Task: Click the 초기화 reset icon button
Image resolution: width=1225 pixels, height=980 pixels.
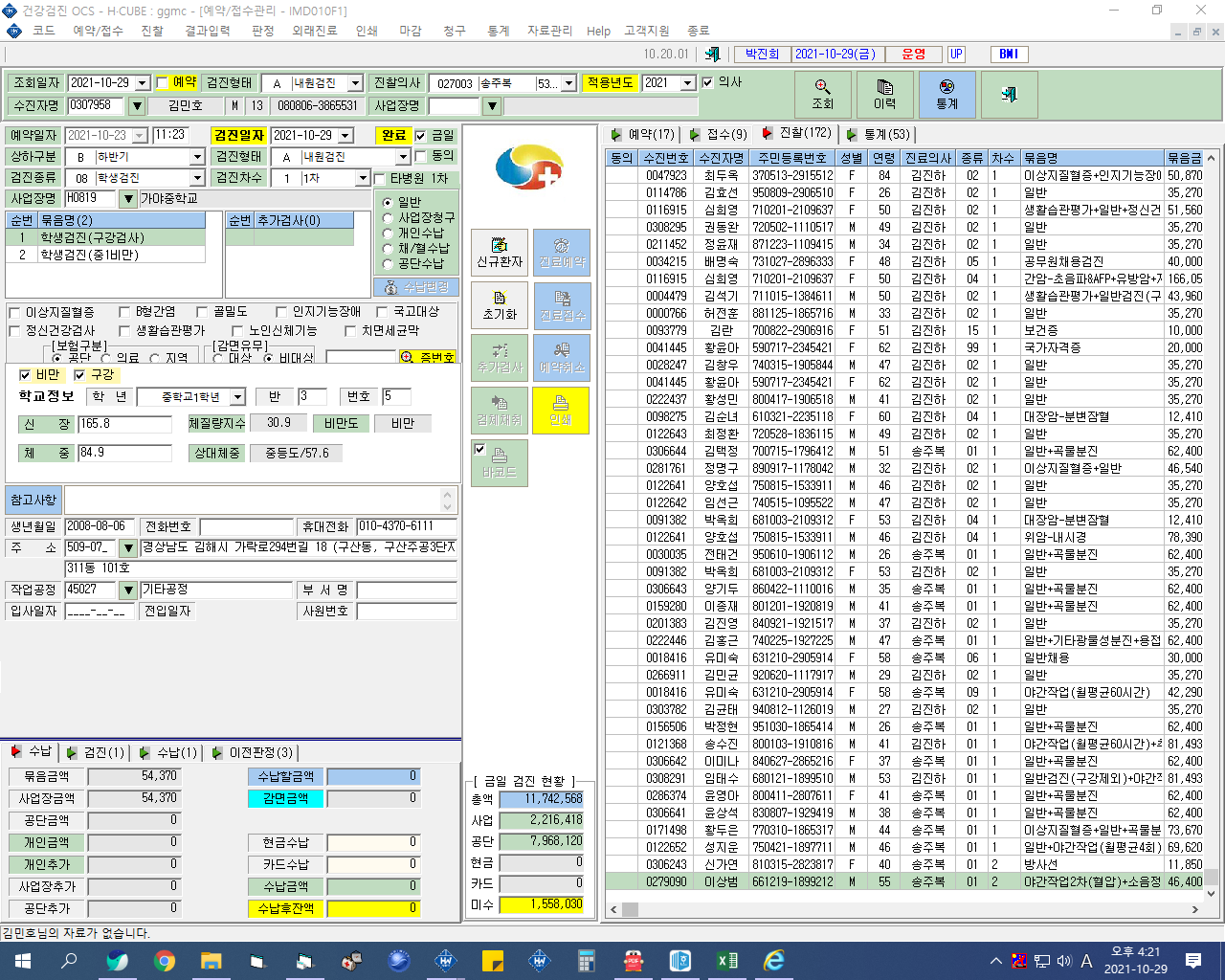Action: [x=500, y=306]
